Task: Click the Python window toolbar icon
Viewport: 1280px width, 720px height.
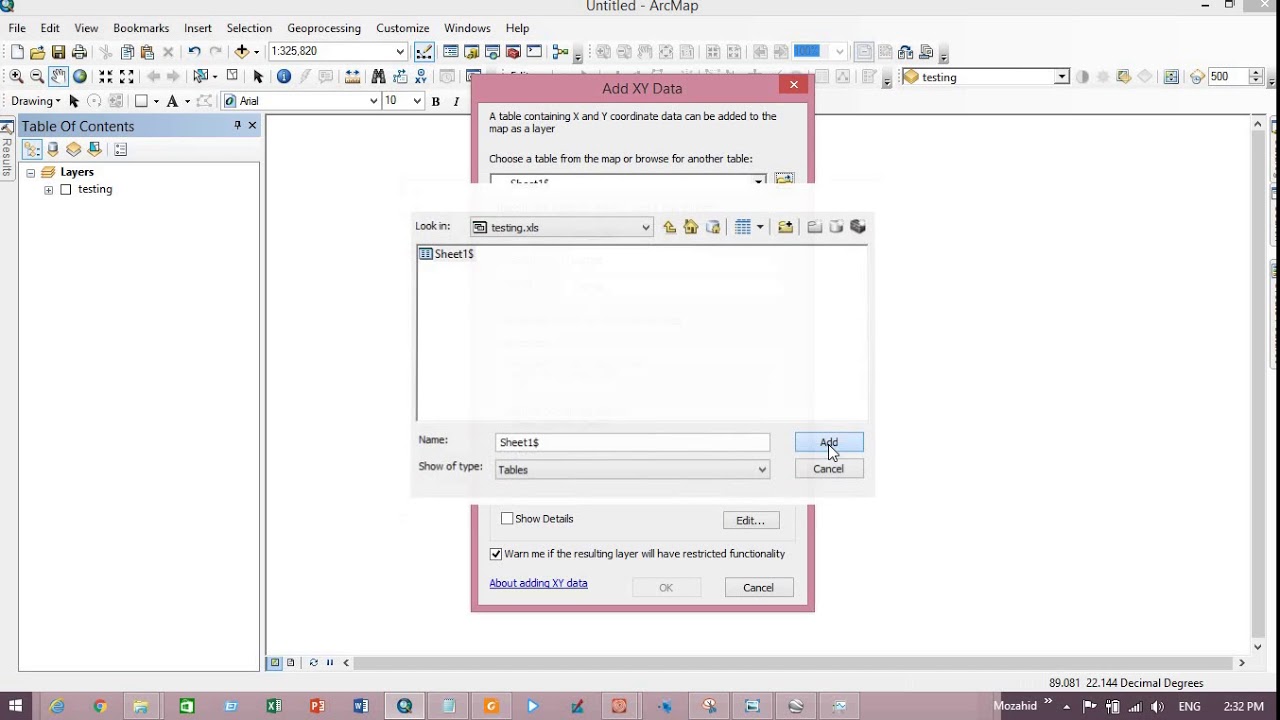Action: [534, 52]
